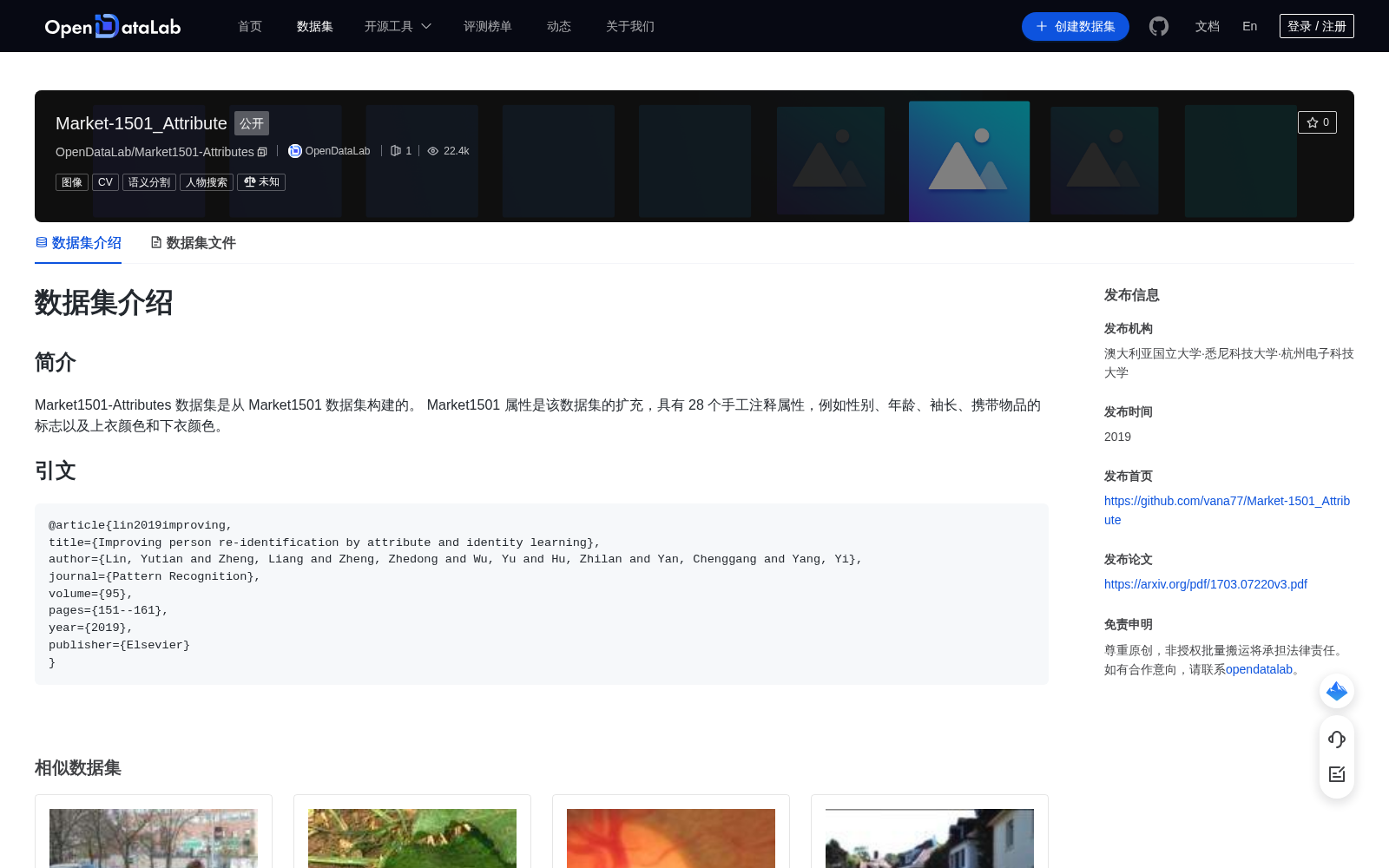Open 文档 link in header

pos(1208,26)
